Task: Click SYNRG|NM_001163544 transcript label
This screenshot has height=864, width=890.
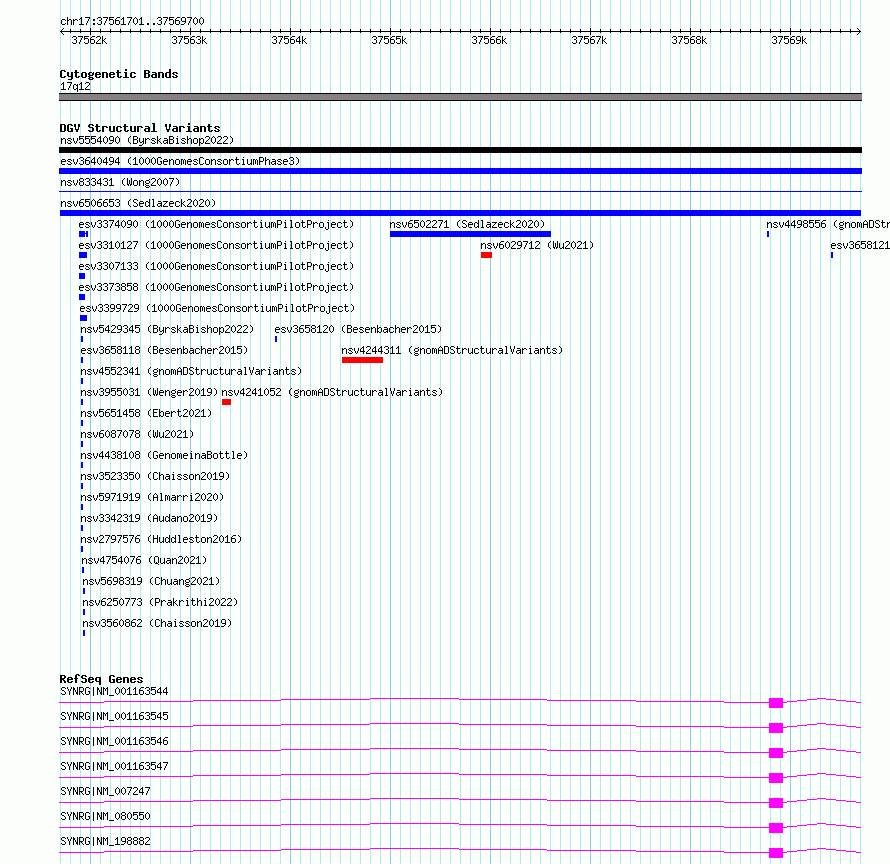Action: pyautogui.click(x=114, y=691)
